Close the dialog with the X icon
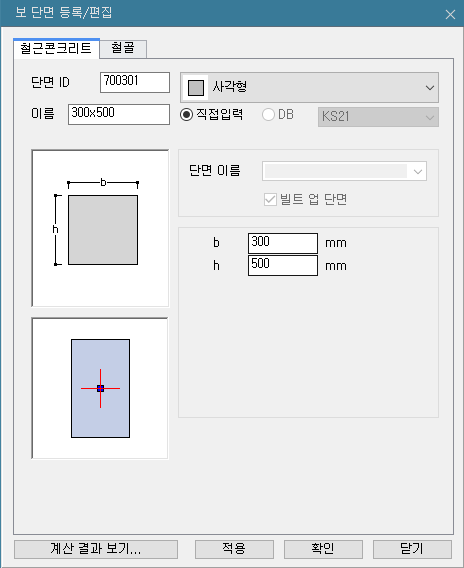Viewport: 464px width, 568px height. click(450, 14)
